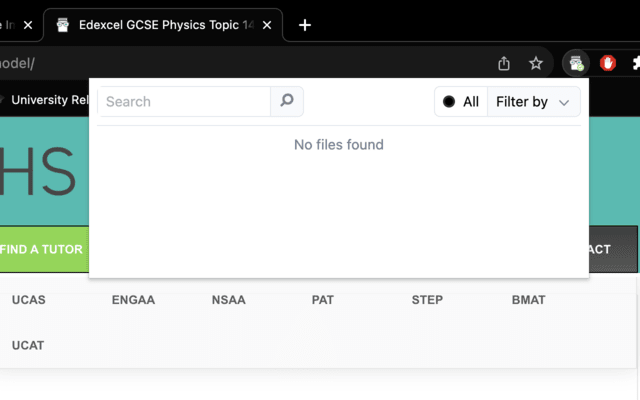Open the PAT menu item
The width and height of the screenshot is (640, 400).
[322, 300]
